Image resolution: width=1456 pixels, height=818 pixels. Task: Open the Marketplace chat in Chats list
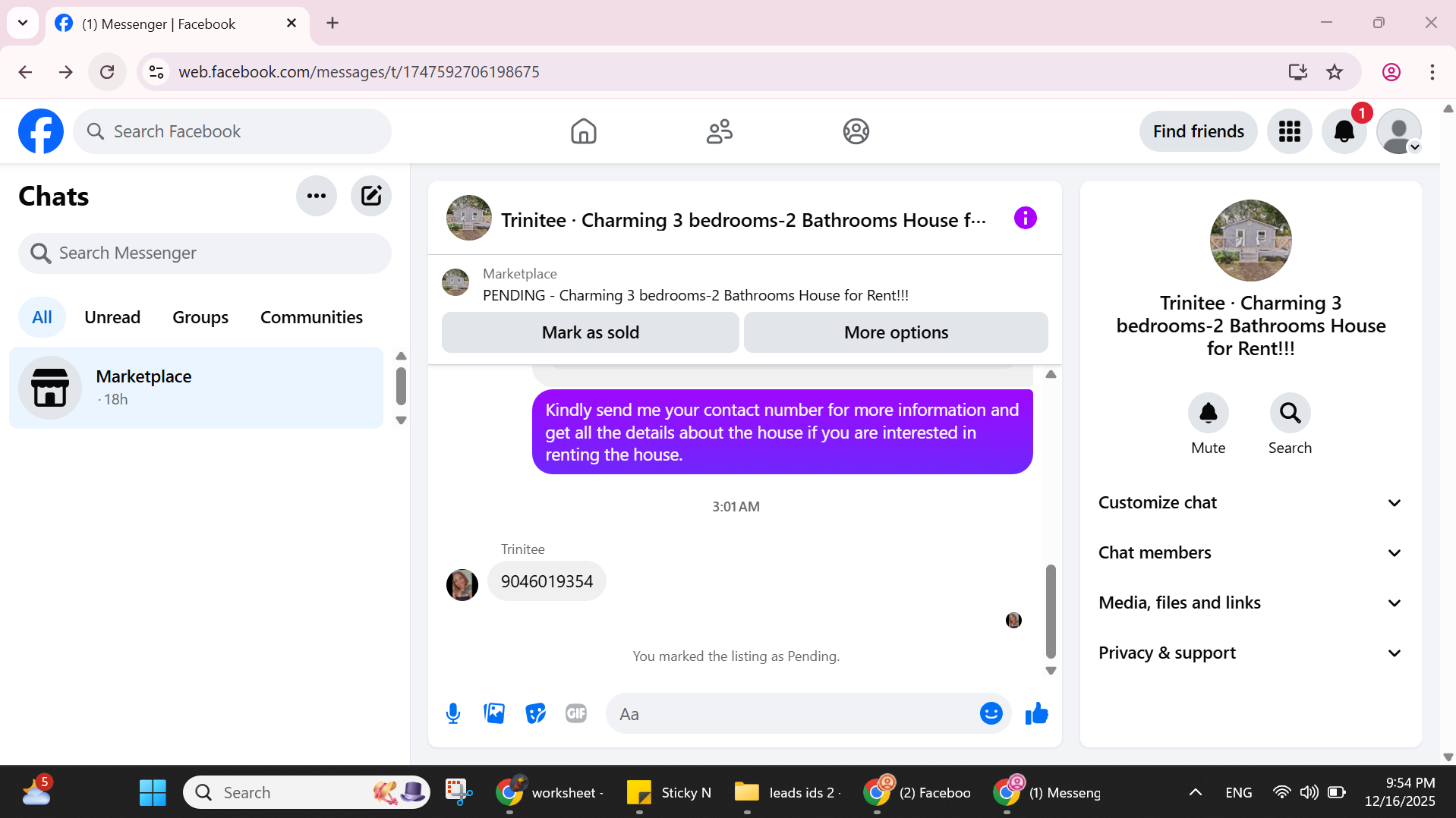(196, 388)
